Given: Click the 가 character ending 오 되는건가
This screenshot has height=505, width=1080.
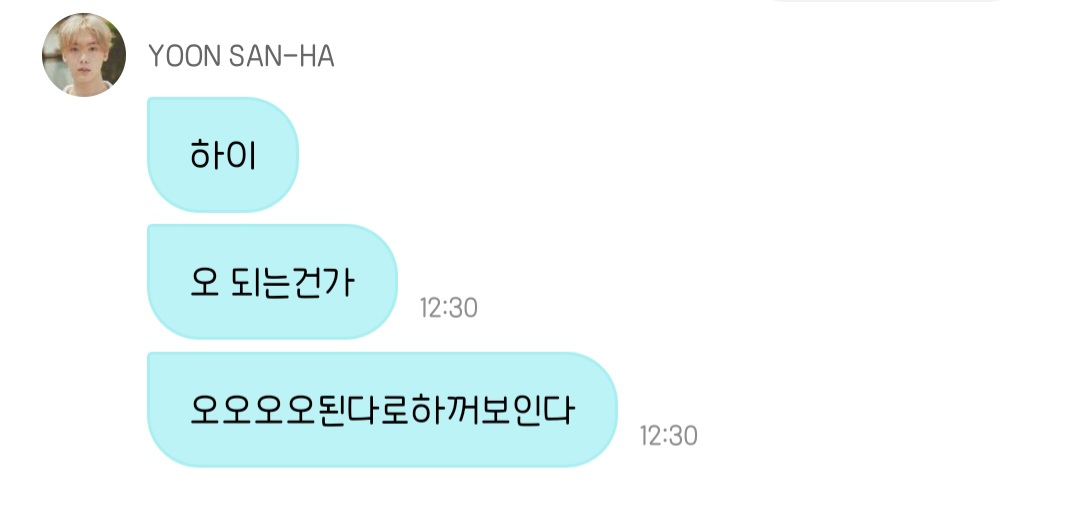Looking at the screenshot, I should (x=340, y=282).
